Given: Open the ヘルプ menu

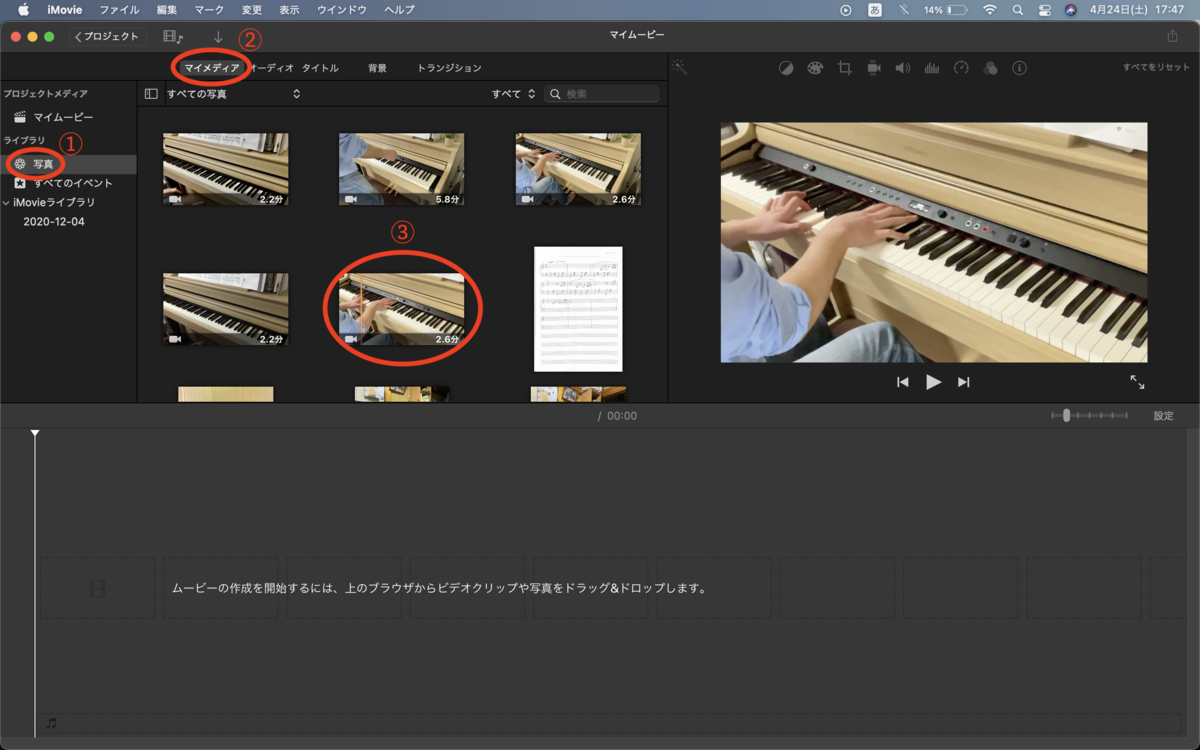Looking at the screenshot, I should pyautogui.click(x=399, y=10).
